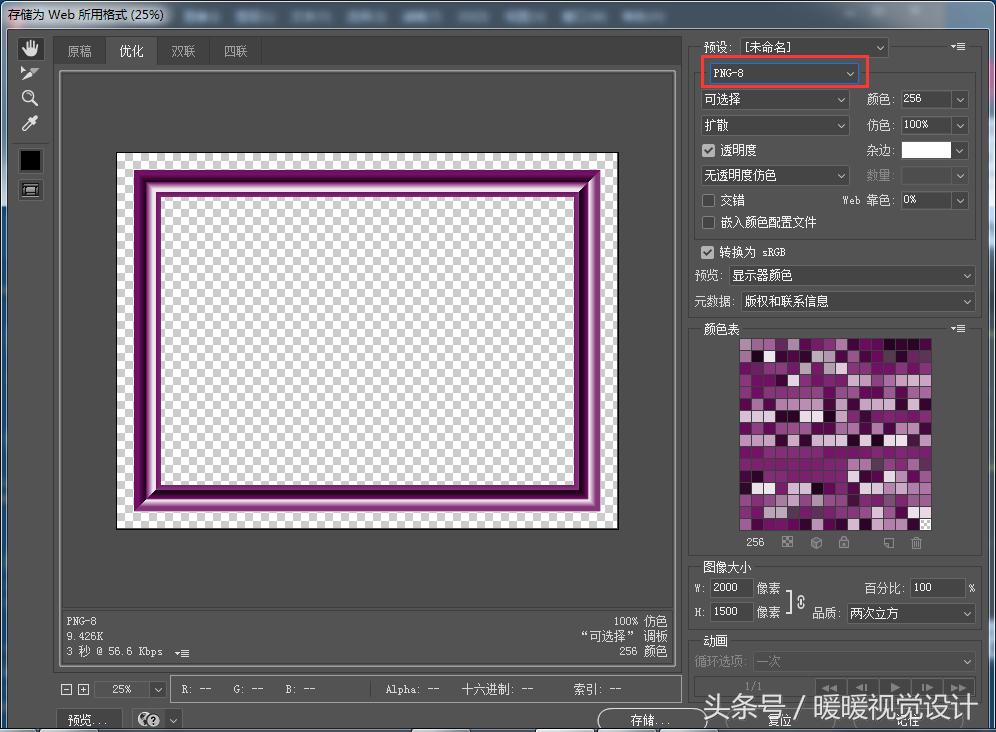Disable the 透明度 checkbox

pos(709,150)
